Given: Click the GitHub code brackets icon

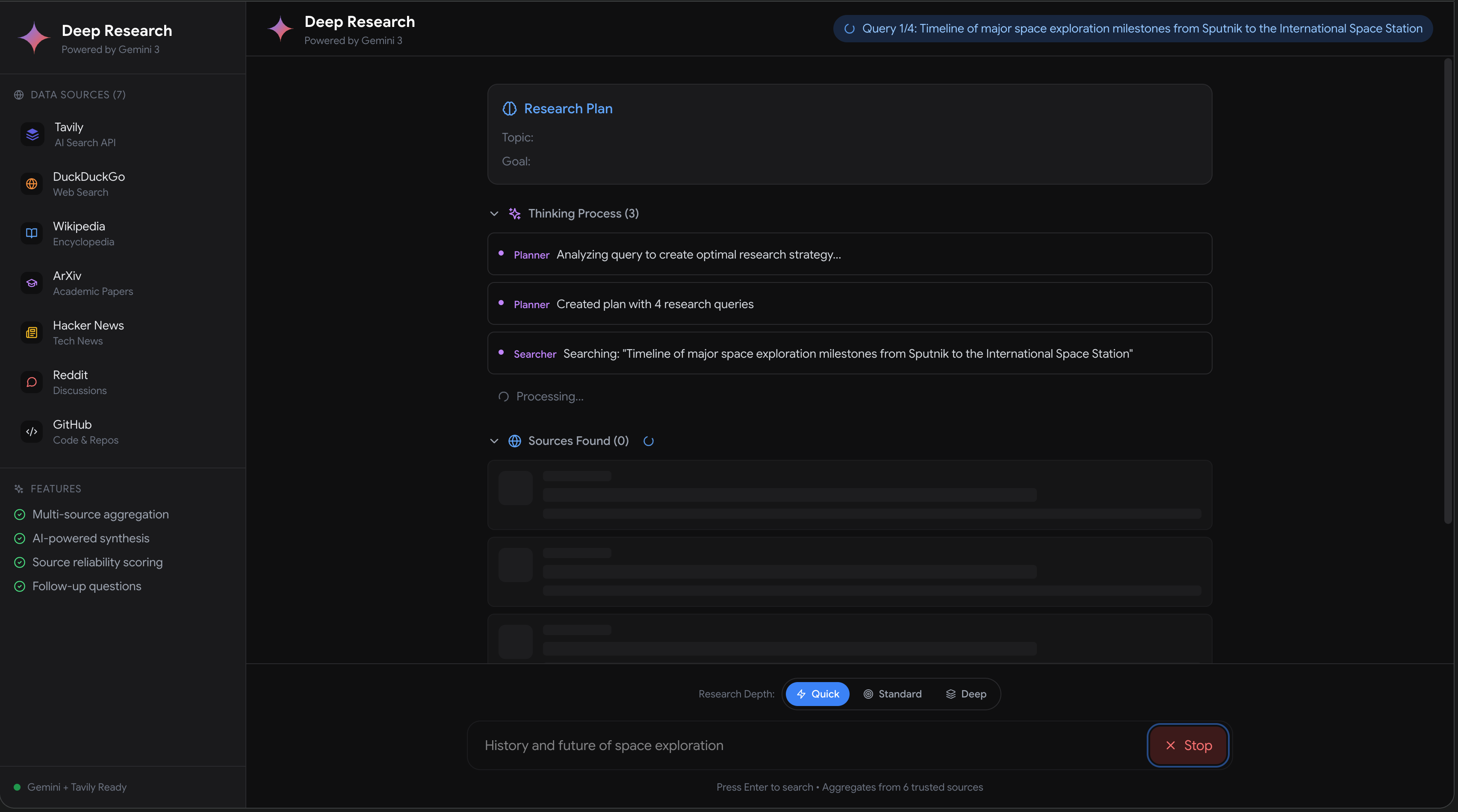Looking at the screenshot, I should pos(32,432).
